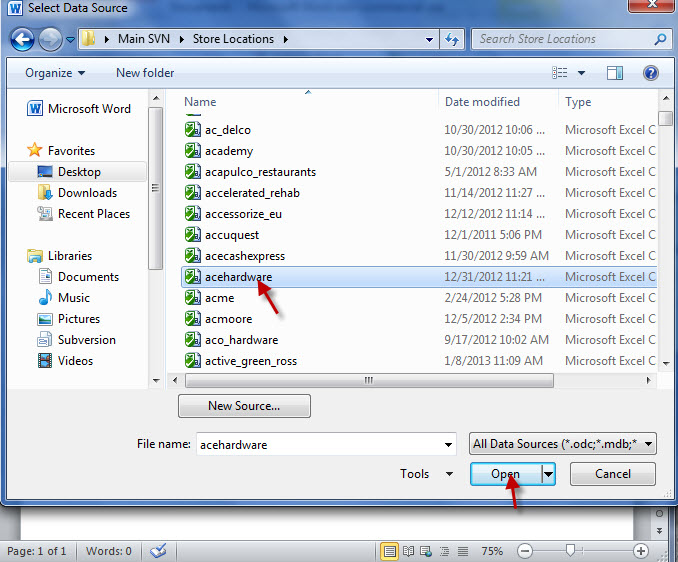Expand the chevron before Main SVN

tap(107, 39)
